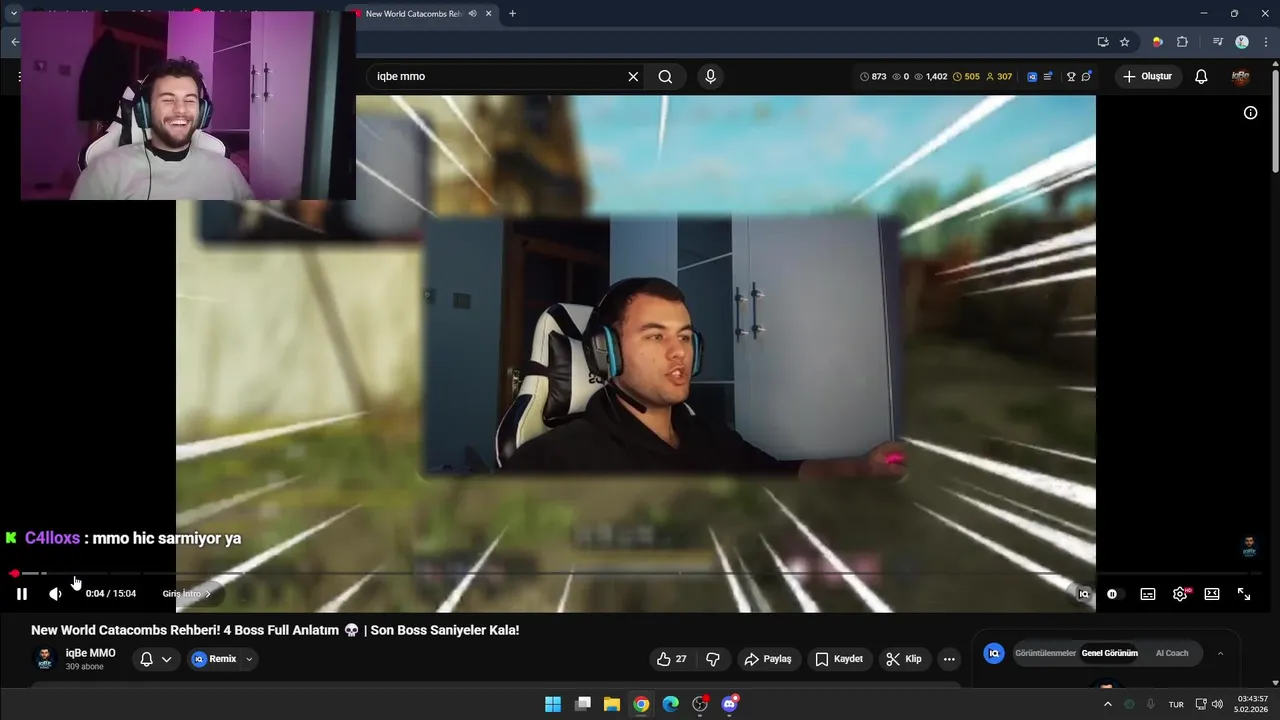1280x720 pixels.
Task: Open the Chrome media controls icon
Action: tap(1217, 42)
